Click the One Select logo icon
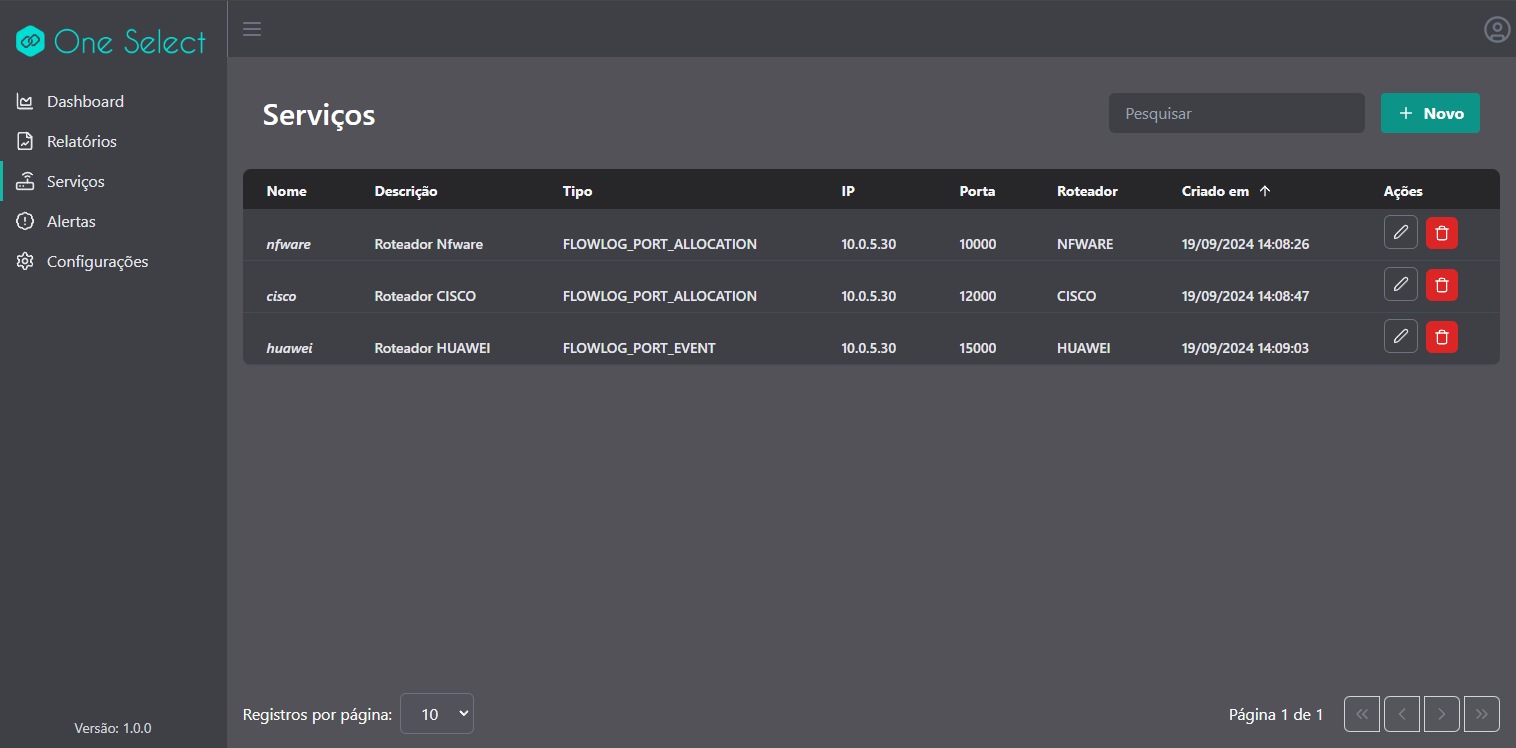1516x748 pixels. coord(31,41)
